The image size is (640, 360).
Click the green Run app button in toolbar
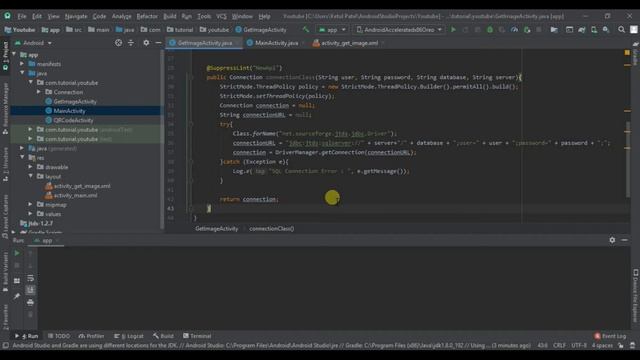tap(453, 30)
